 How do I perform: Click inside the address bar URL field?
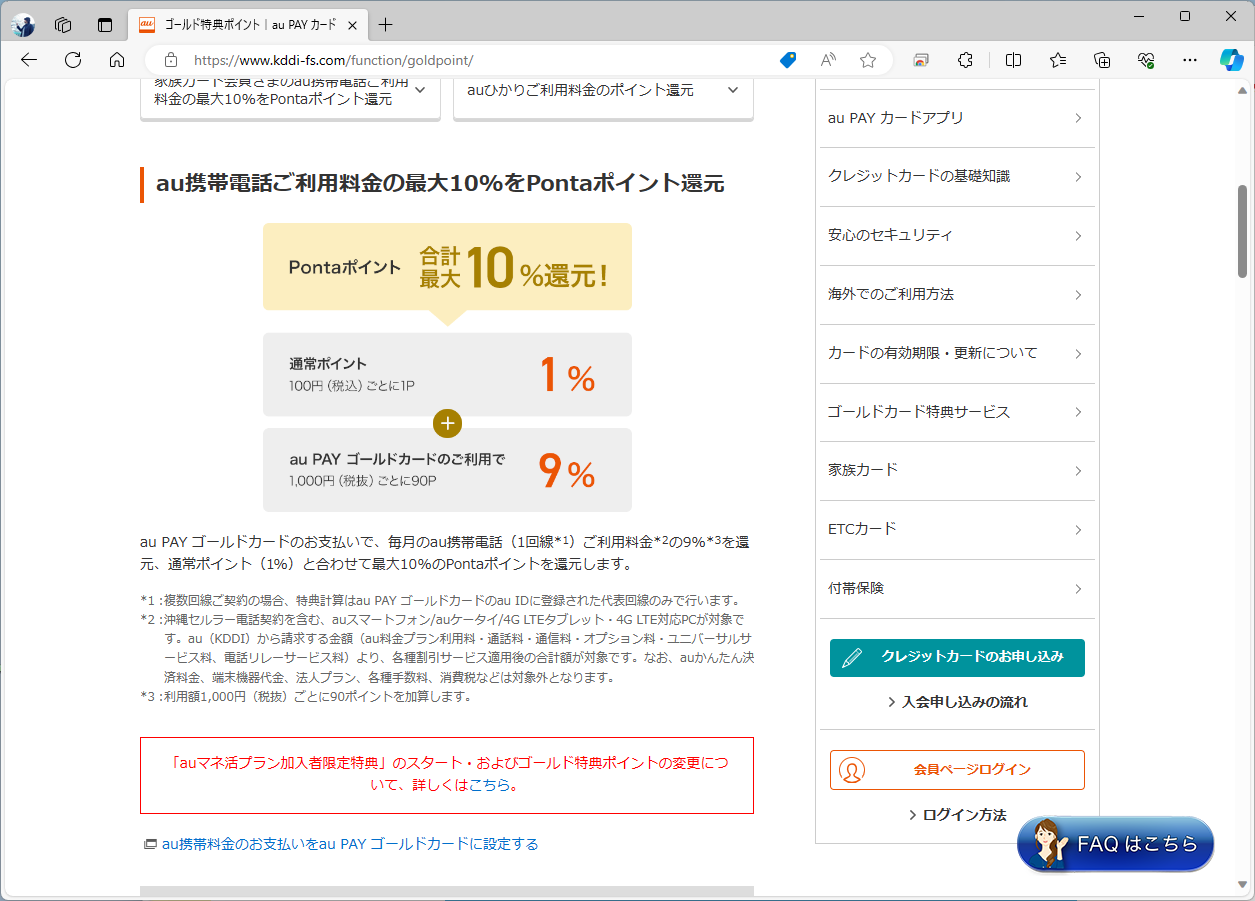coord(400,60)
